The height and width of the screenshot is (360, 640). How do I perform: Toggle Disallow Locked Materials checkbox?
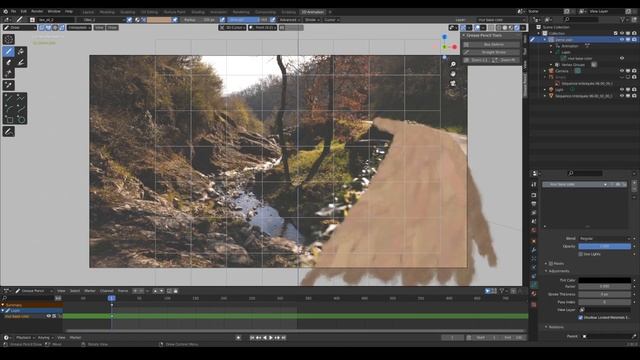[x=581, y=317]
